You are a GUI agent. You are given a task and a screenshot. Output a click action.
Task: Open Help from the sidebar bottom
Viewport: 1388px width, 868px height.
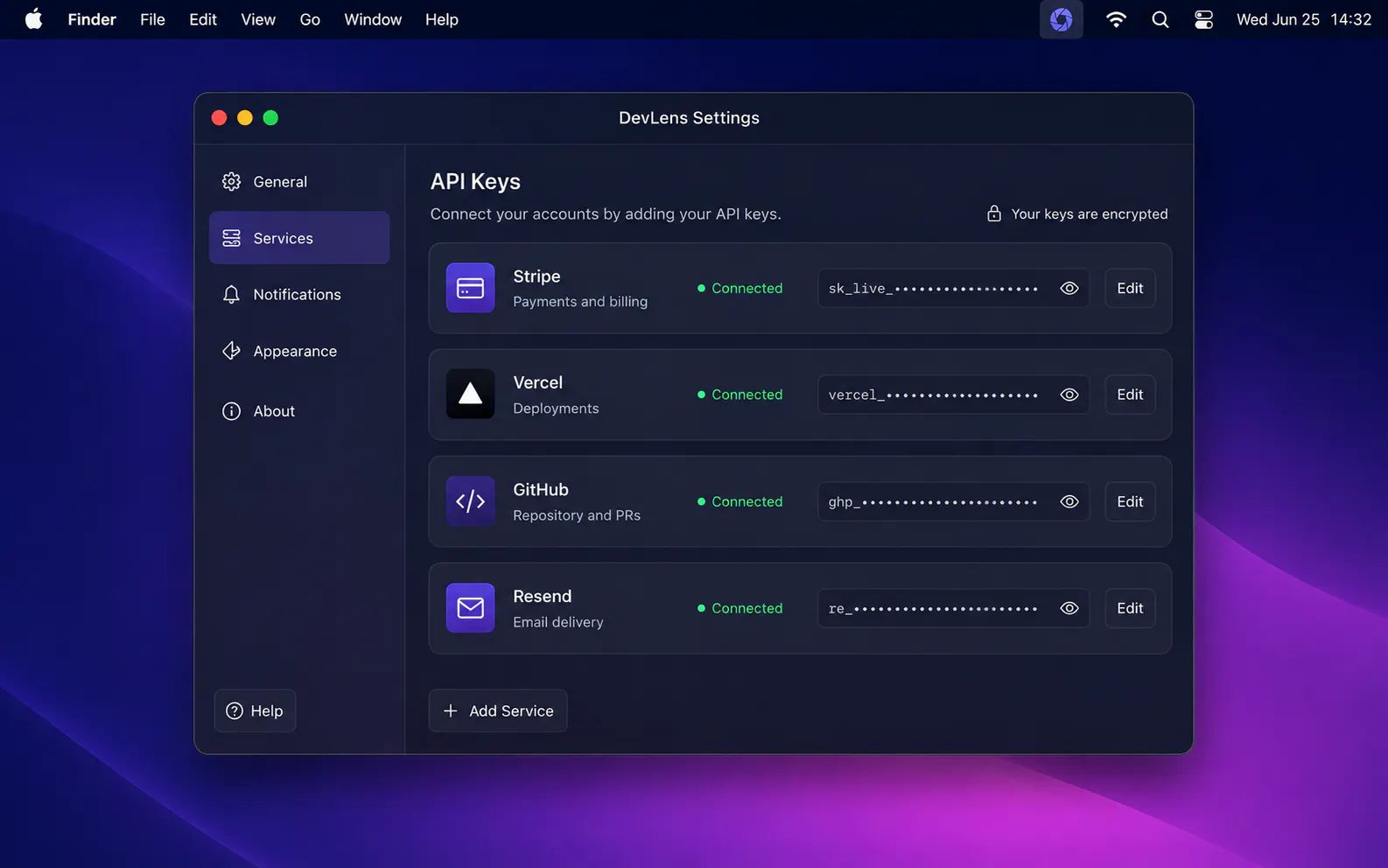tap(255, 710)
